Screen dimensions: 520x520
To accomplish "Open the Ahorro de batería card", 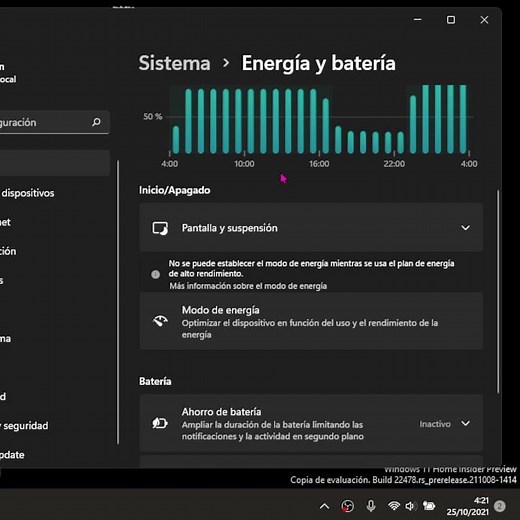I will (x=311, y=423).
